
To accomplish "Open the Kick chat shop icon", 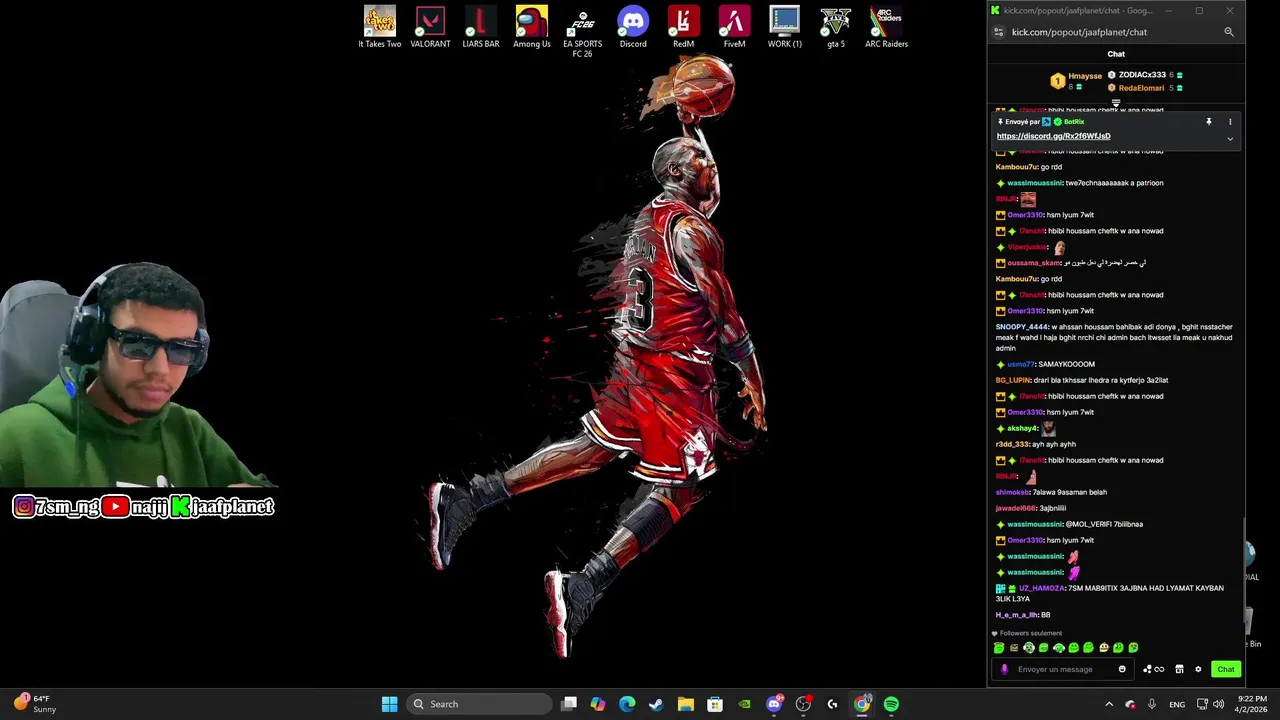I will [x=1179, y=669].
